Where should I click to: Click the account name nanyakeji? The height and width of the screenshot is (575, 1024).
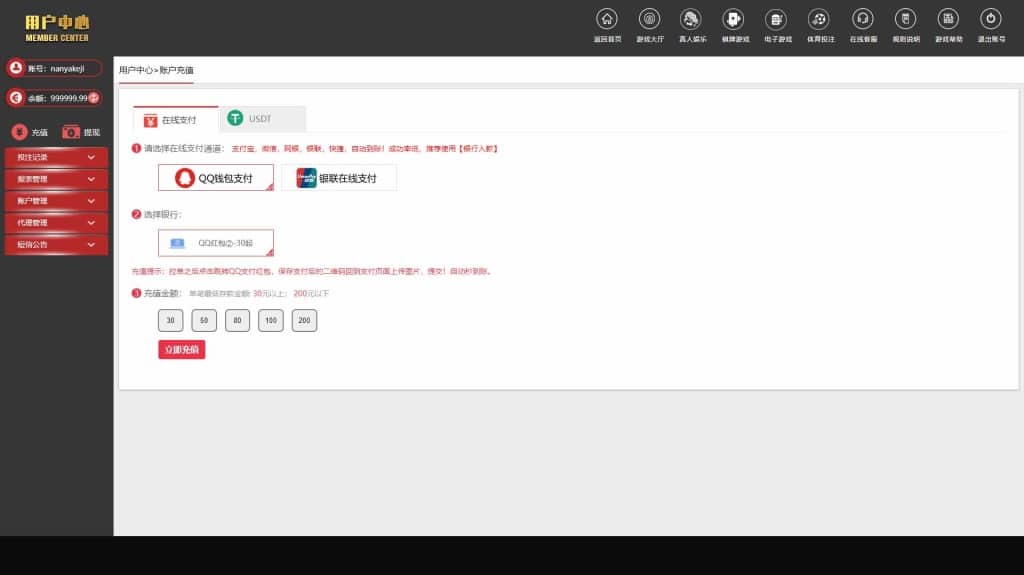(67, 69)
